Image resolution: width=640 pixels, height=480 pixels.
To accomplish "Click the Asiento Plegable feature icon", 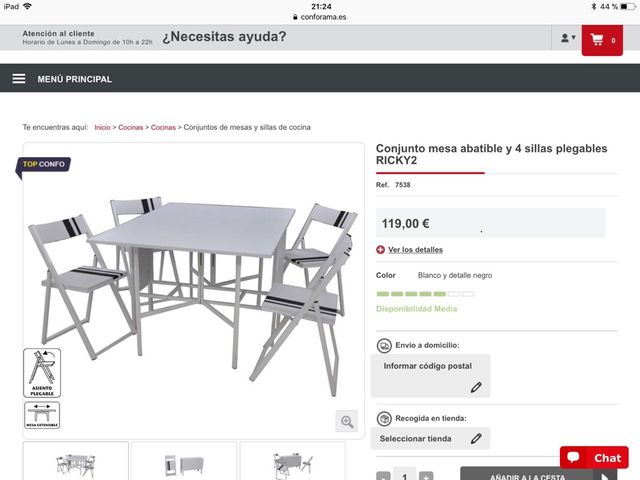I will point(42,373).
